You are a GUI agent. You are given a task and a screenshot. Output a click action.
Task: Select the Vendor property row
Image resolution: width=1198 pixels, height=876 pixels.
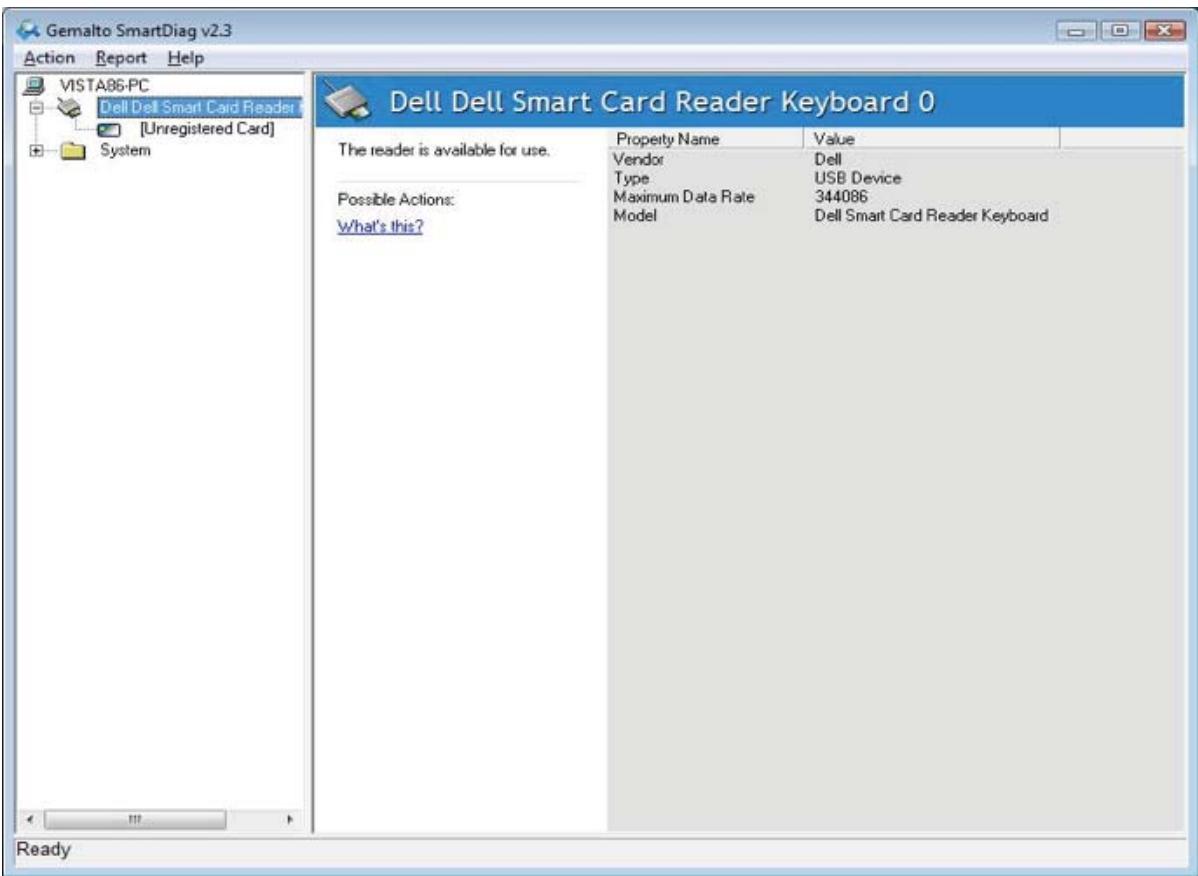tap(895, 159)
